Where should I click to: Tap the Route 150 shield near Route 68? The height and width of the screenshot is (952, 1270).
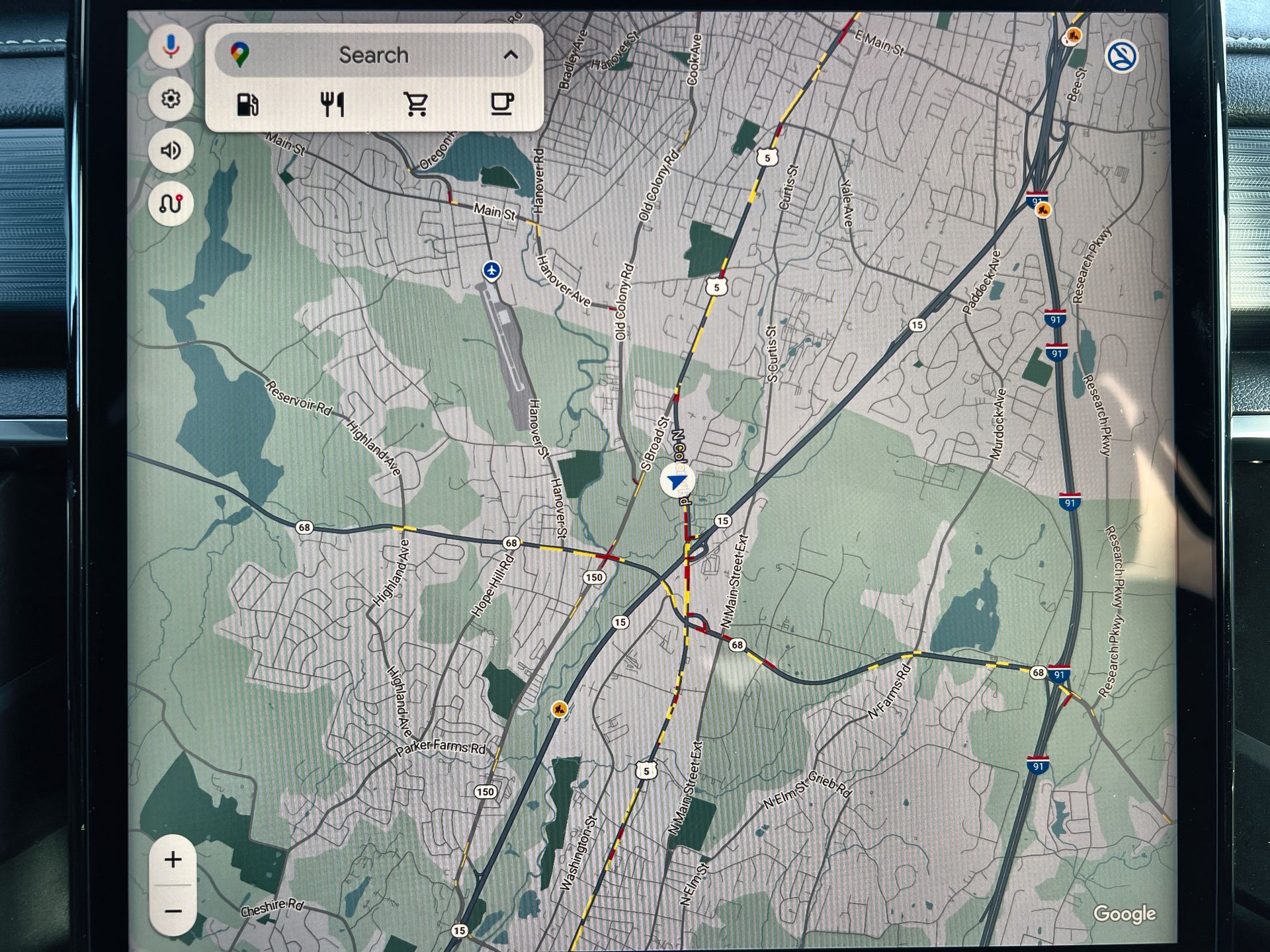(594, 577)
